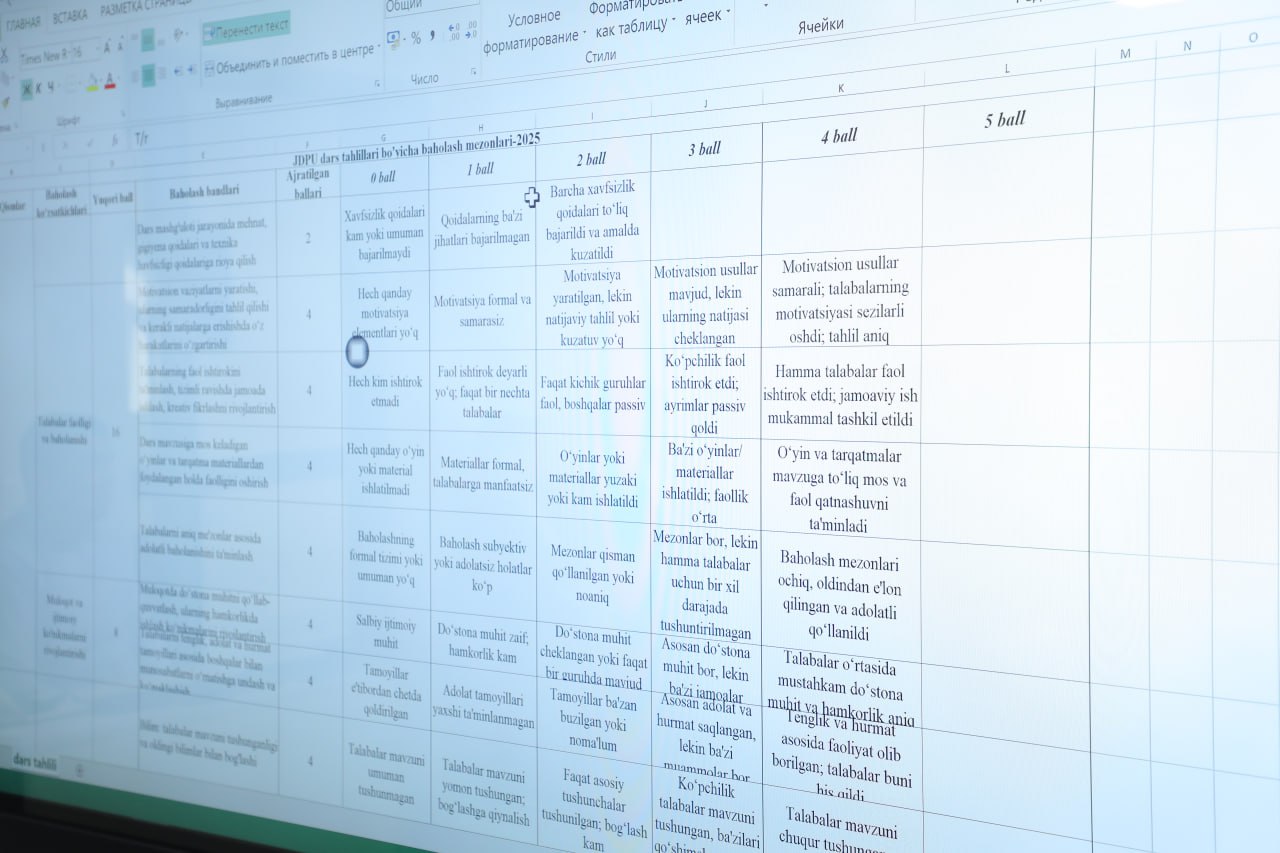Screen dimensions: 1280x853
Task: Switch to the ВСТАВКА ribbon tab
Action: coord(70,17)
